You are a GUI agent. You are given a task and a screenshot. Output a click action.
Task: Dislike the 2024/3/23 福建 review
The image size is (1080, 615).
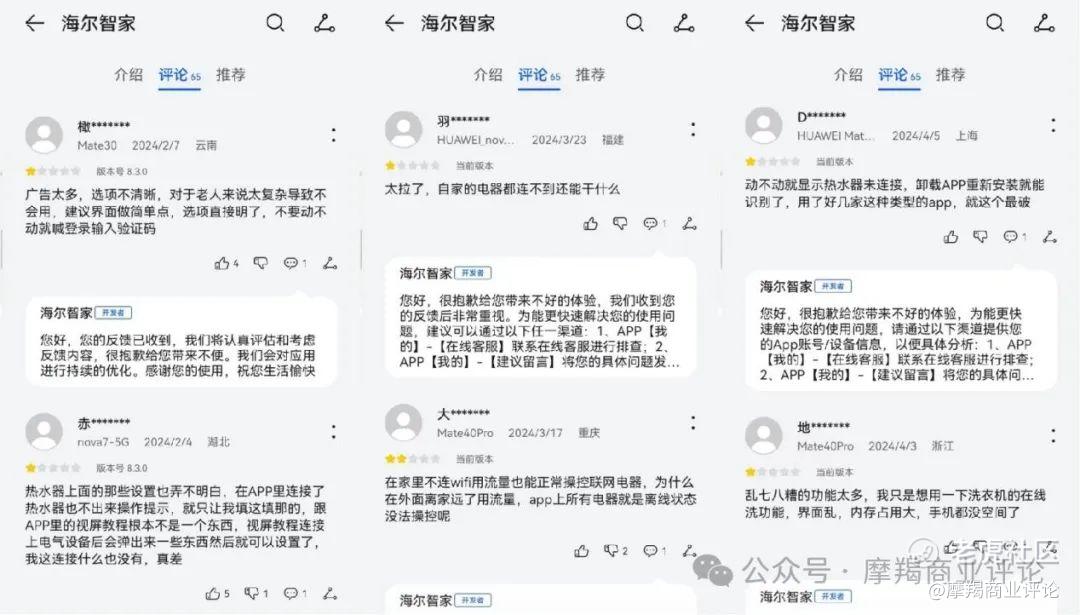click(x=620, y=223)
